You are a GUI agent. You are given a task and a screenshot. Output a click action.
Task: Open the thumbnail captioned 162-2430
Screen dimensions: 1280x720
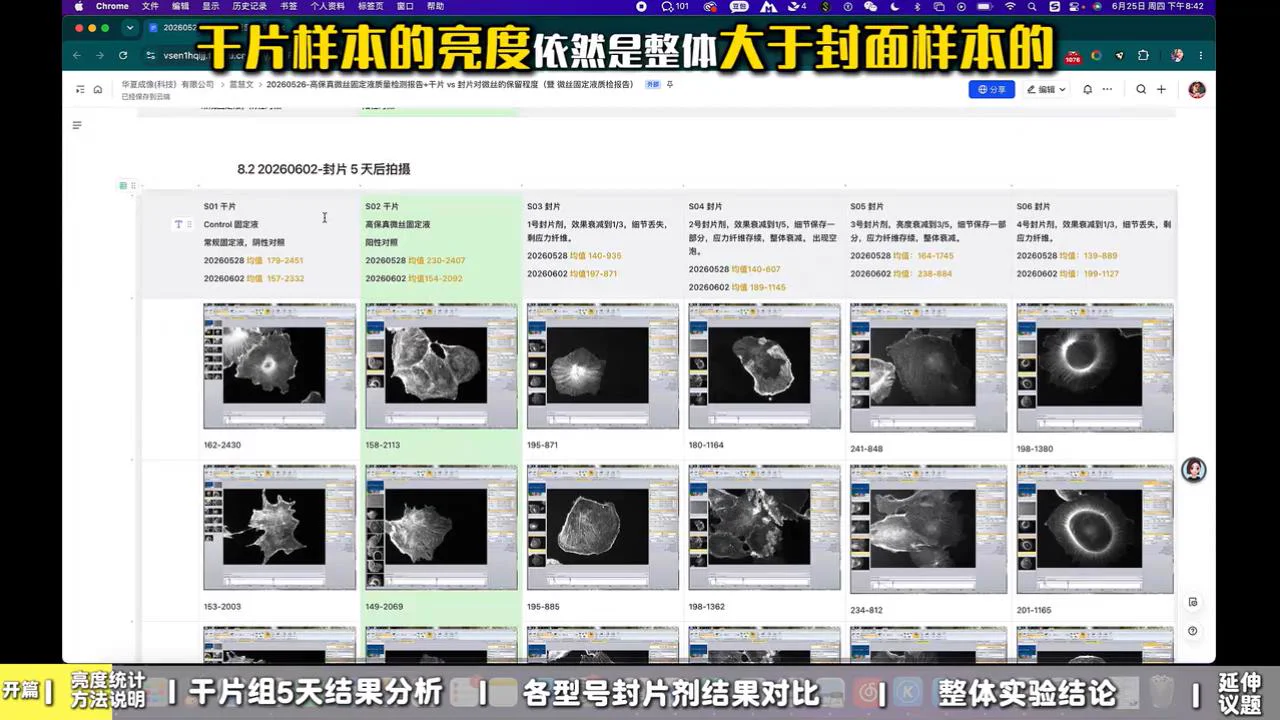pos(279,366)
